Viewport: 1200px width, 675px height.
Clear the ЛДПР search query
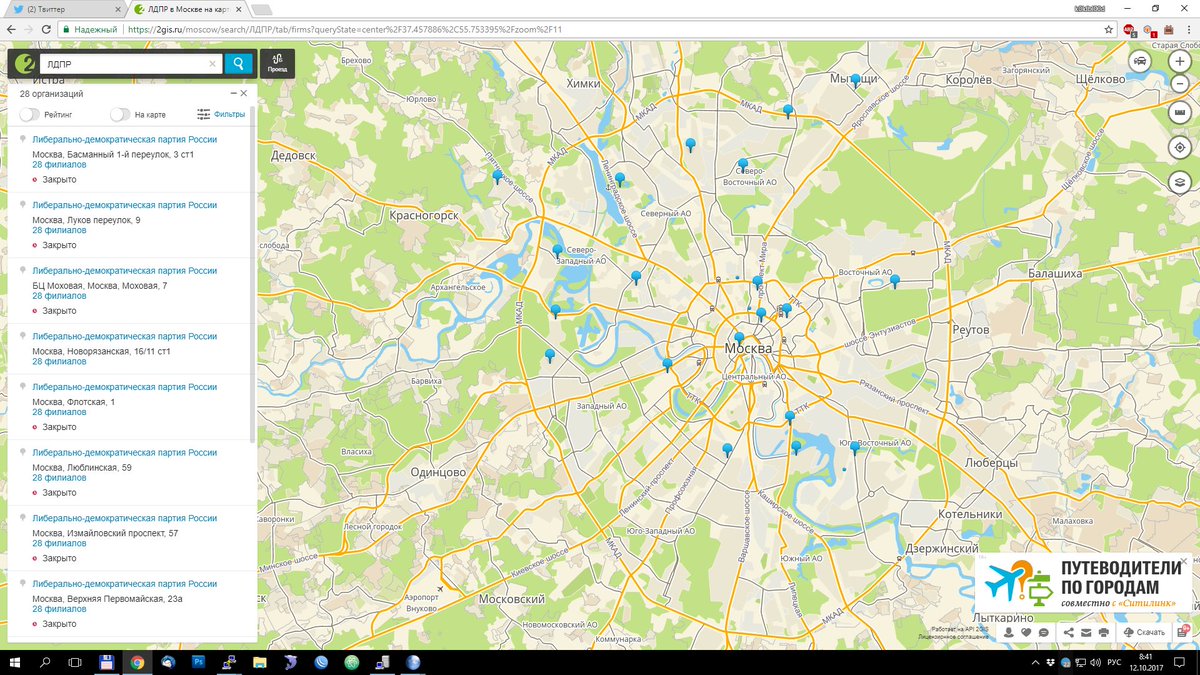(x=212, y=64)
